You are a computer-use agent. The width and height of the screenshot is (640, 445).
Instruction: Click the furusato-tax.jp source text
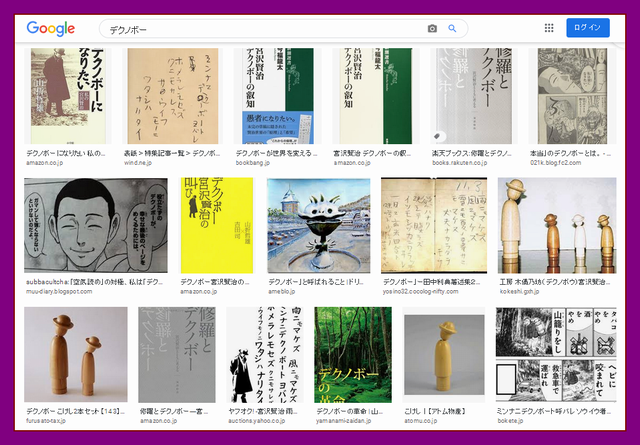tap(46, 421)
